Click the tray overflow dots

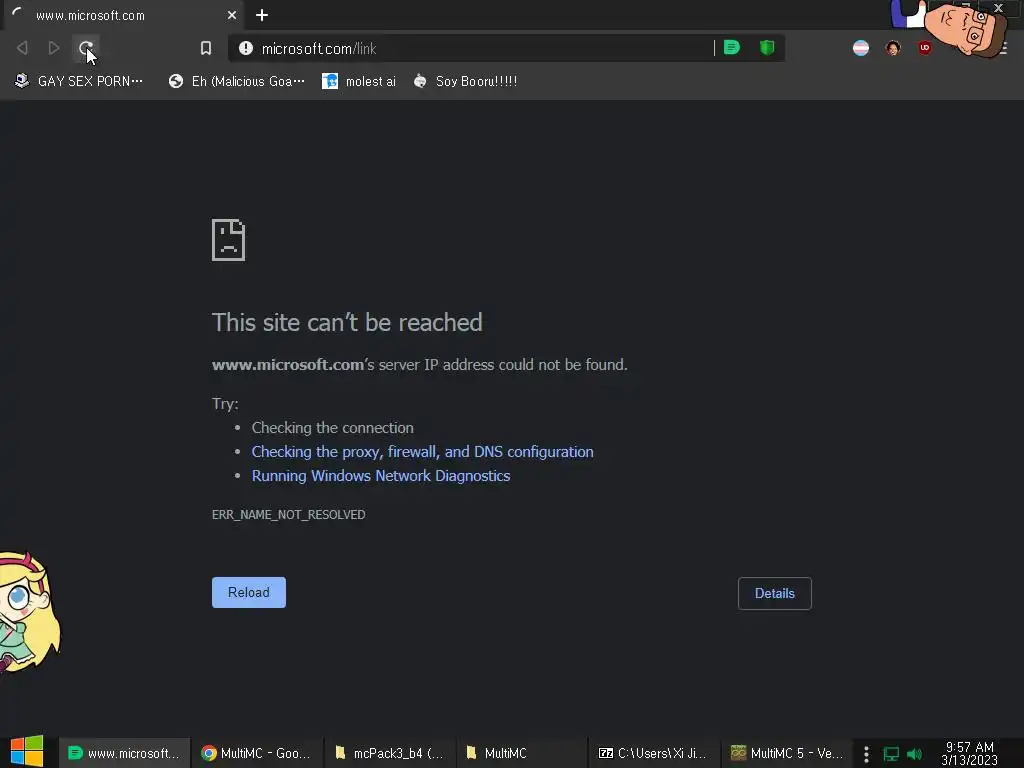click(x=866, y=754)
